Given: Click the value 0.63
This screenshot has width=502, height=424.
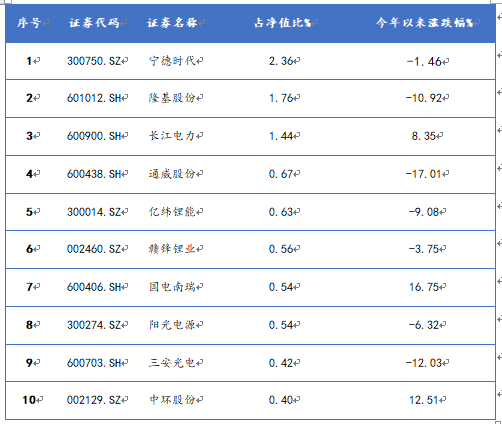Looking at the screenshot, I should pos(281,212).
